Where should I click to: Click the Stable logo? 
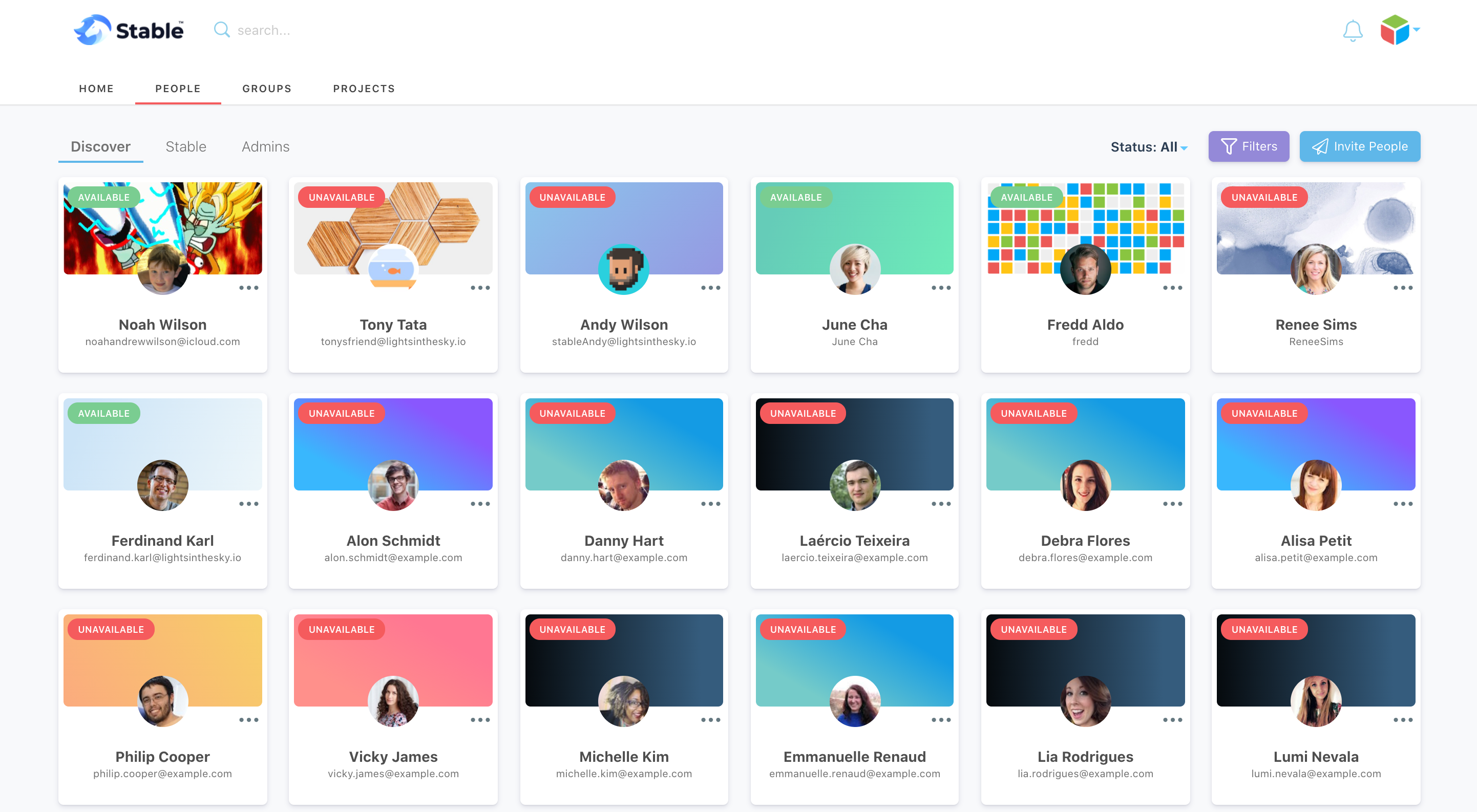(x=129, y=30)
